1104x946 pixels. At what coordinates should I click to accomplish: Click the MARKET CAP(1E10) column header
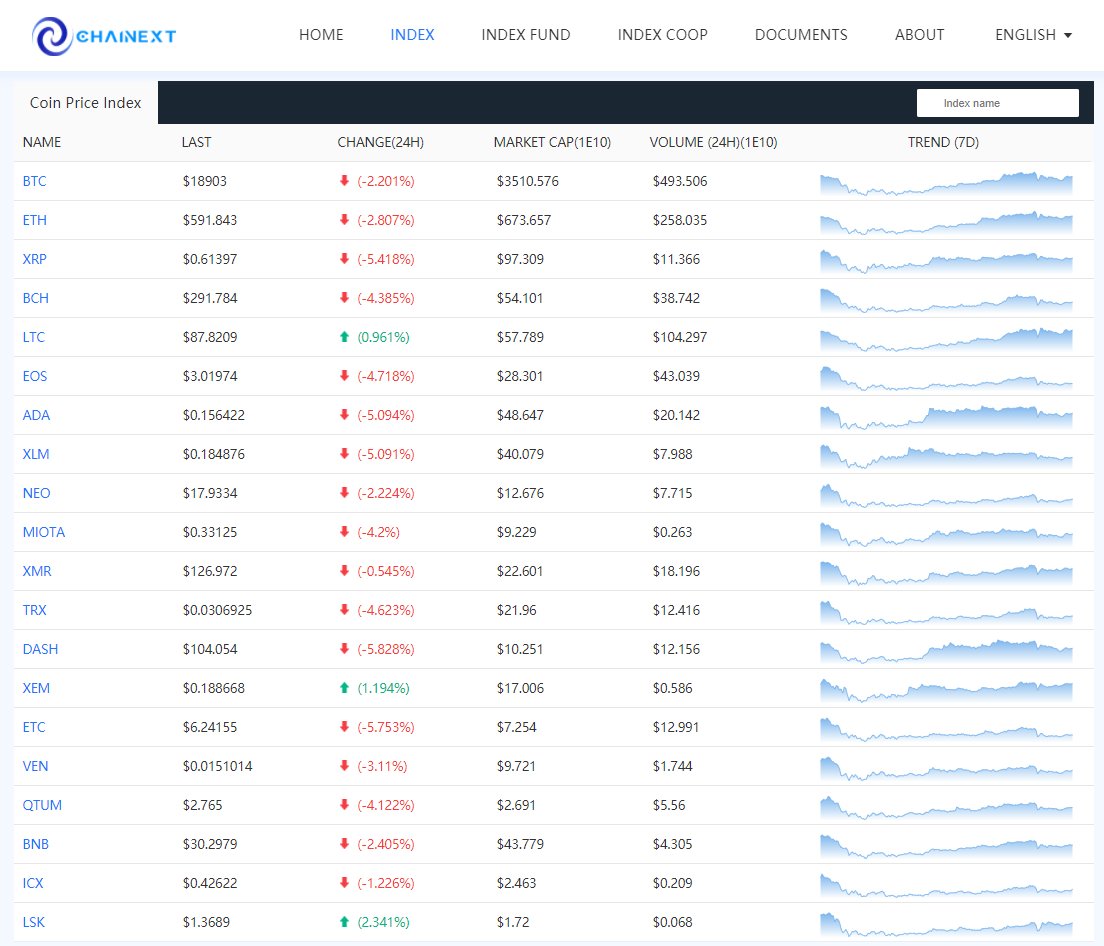(552, 142)
